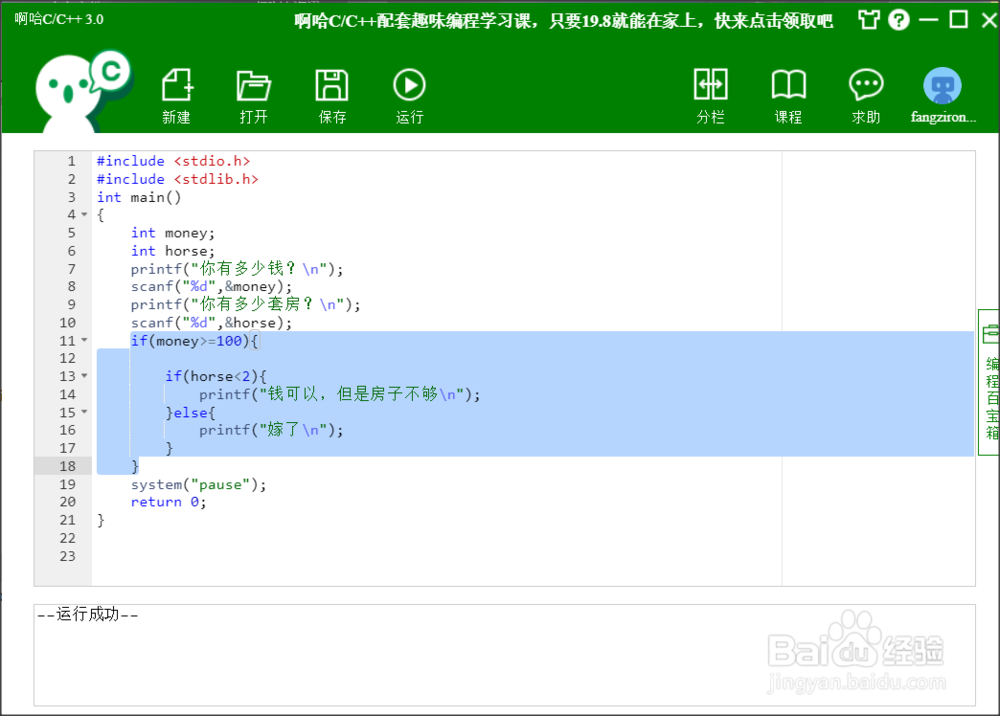This screenshot has height=716, width=1000.
Task: Click line number 23 in the gutter
Action: (68, 556)
